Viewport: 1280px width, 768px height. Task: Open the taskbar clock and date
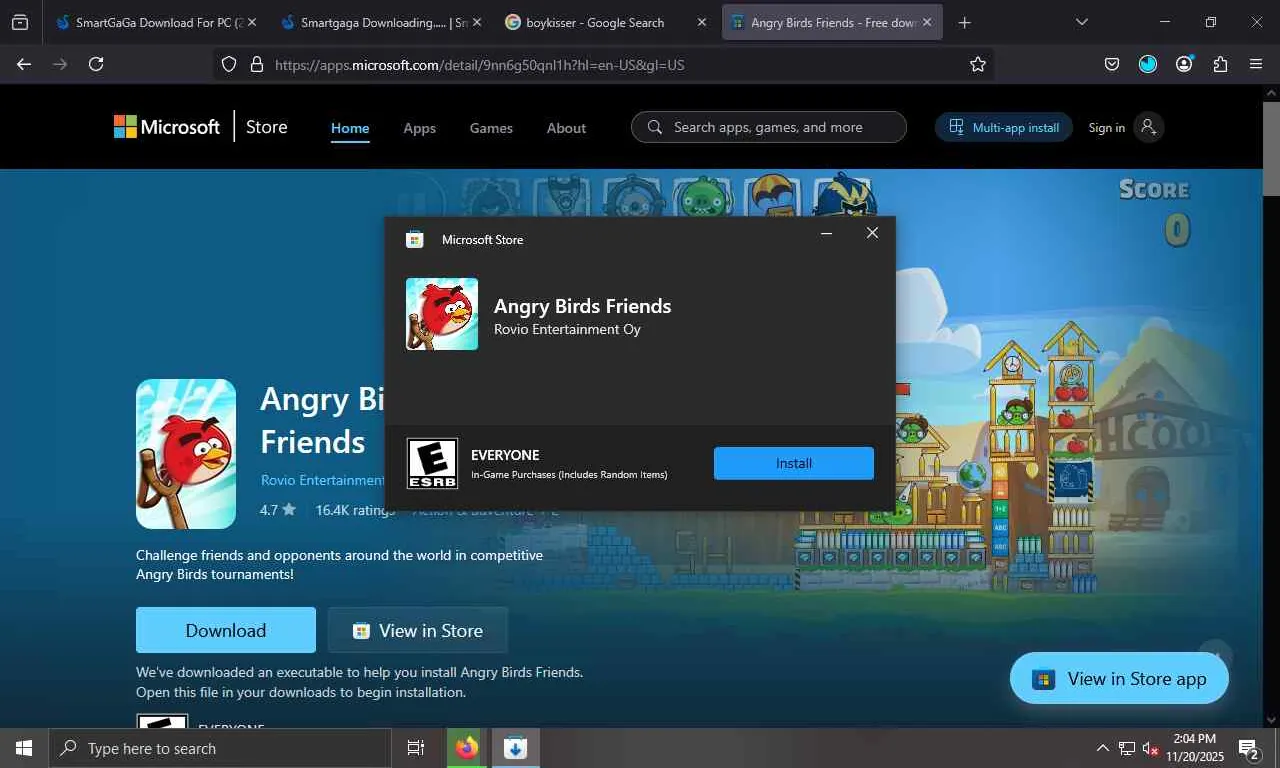coord(1195,748)
